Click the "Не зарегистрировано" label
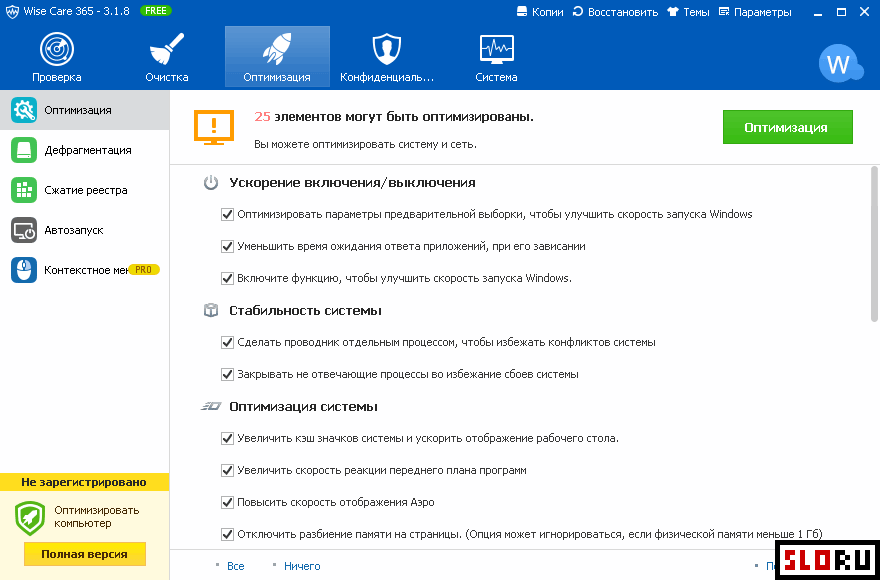 tap(84, 482)
